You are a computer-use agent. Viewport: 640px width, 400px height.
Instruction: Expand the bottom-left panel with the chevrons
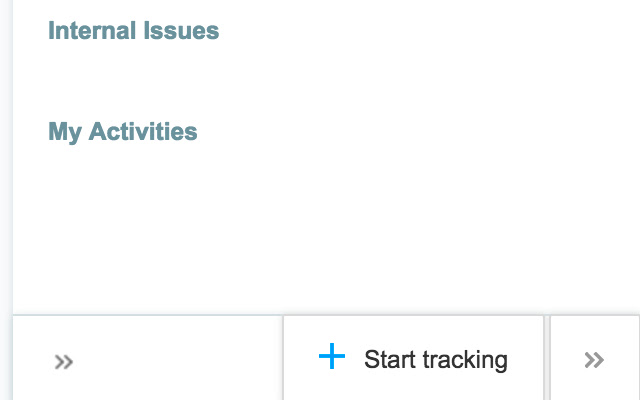(64, 361)
